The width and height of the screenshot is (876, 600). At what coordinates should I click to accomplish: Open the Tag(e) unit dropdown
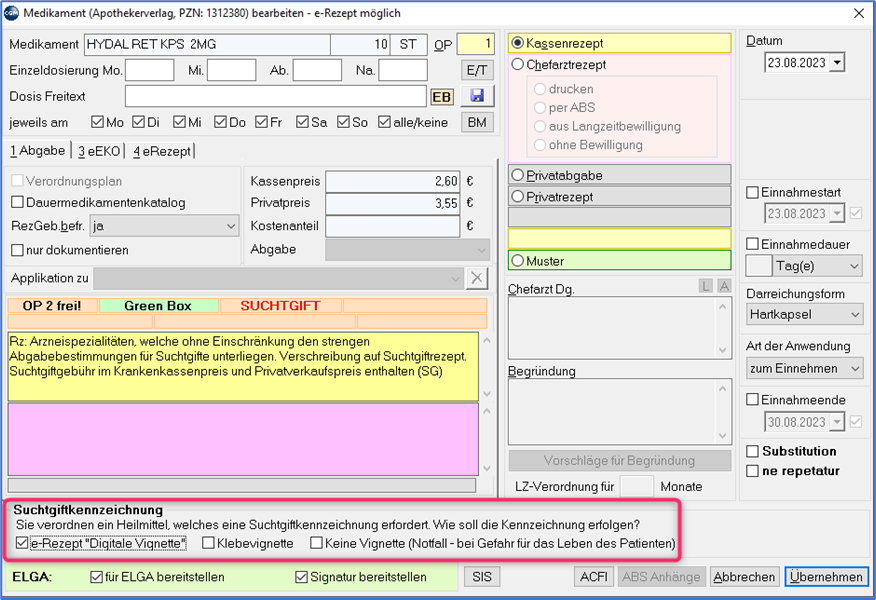click(x=855, y=266)
